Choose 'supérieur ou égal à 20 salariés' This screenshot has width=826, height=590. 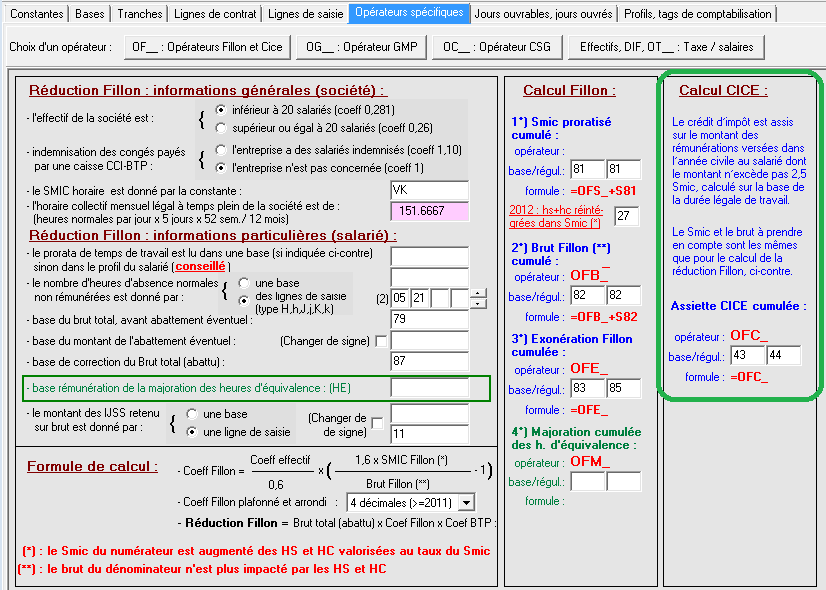pos(221,128)
